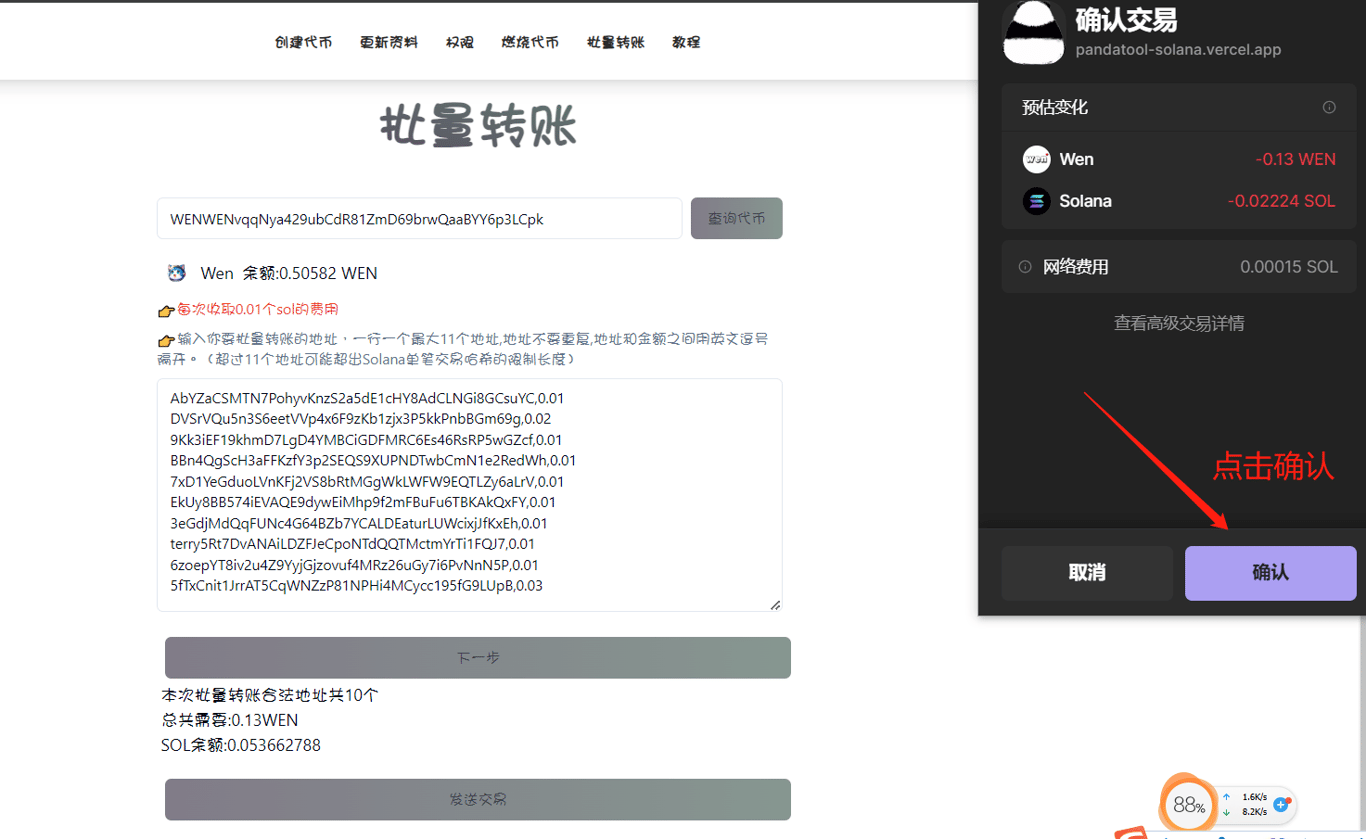Click the 确认交易 title in wallet popup
The height and width of the screenshot is (839, 1366).
click(x=1126, y=19)
